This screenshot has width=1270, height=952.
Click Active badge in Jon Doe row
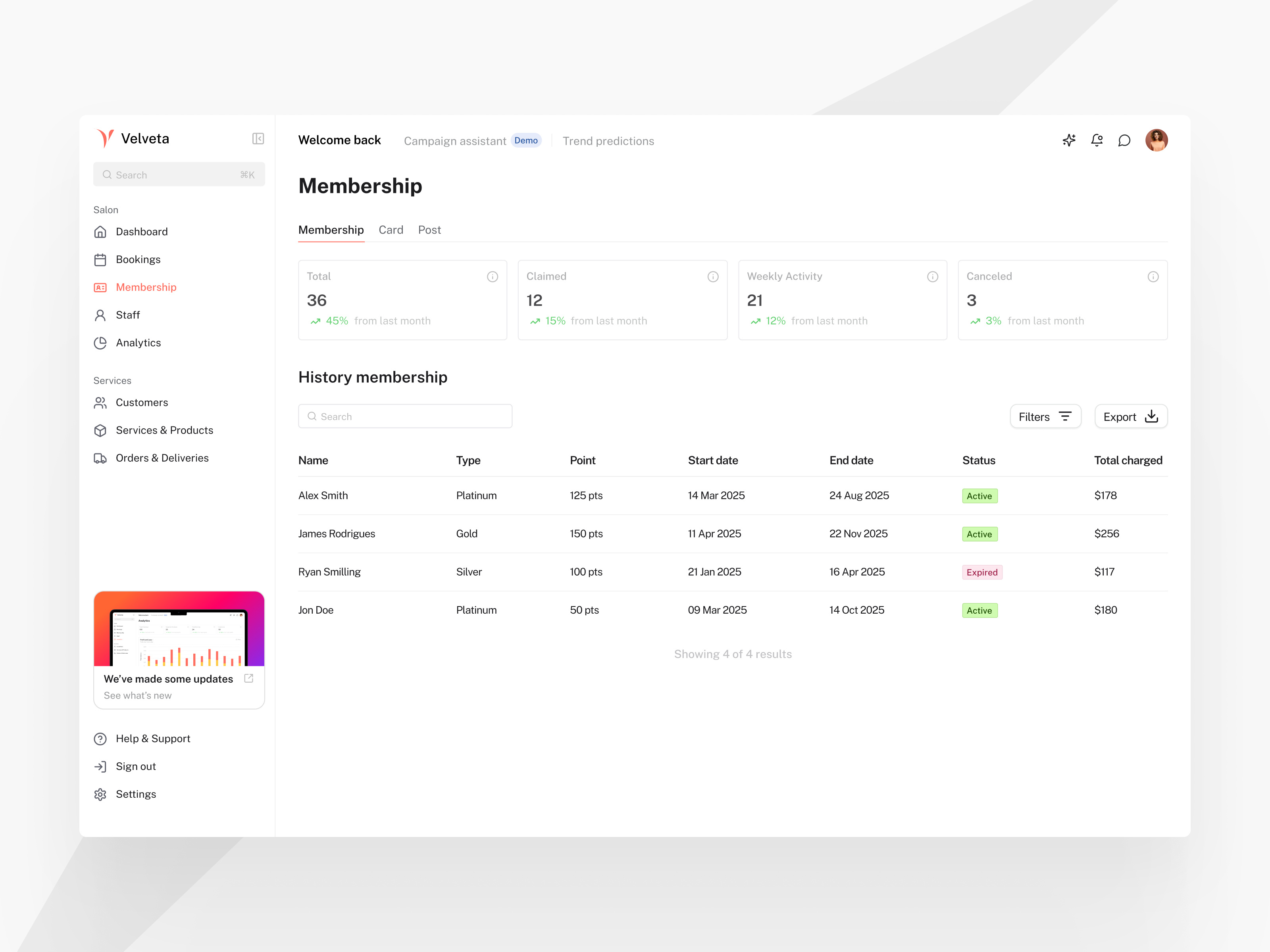click(979, 610)
